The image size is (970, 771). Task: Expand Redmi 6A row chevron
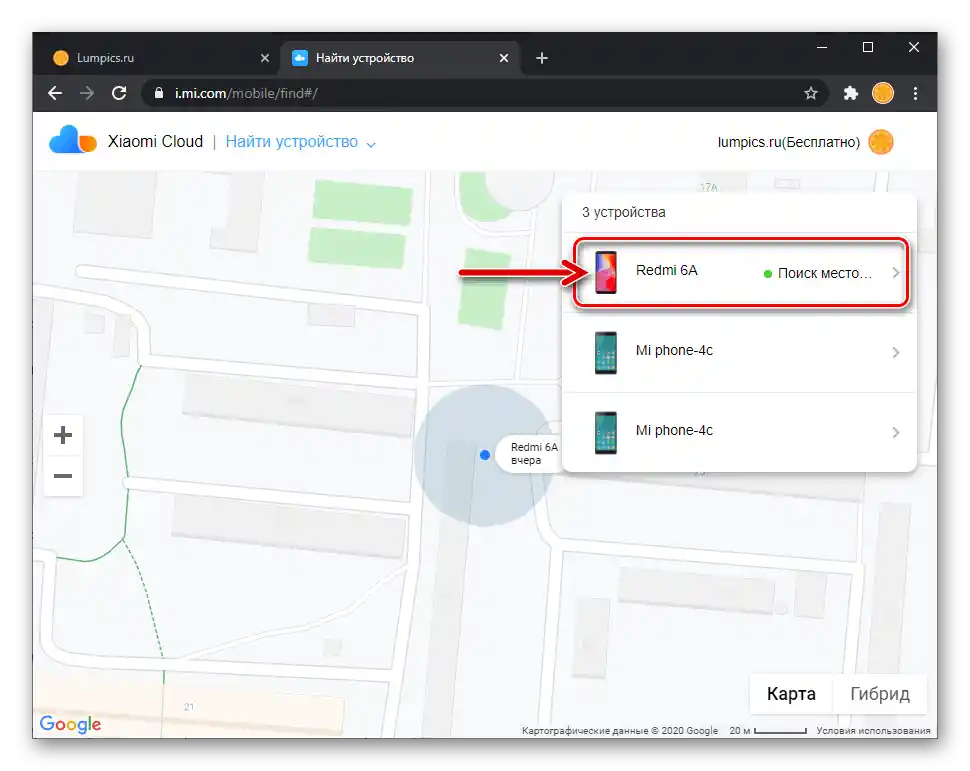click(x=896, y=273)
